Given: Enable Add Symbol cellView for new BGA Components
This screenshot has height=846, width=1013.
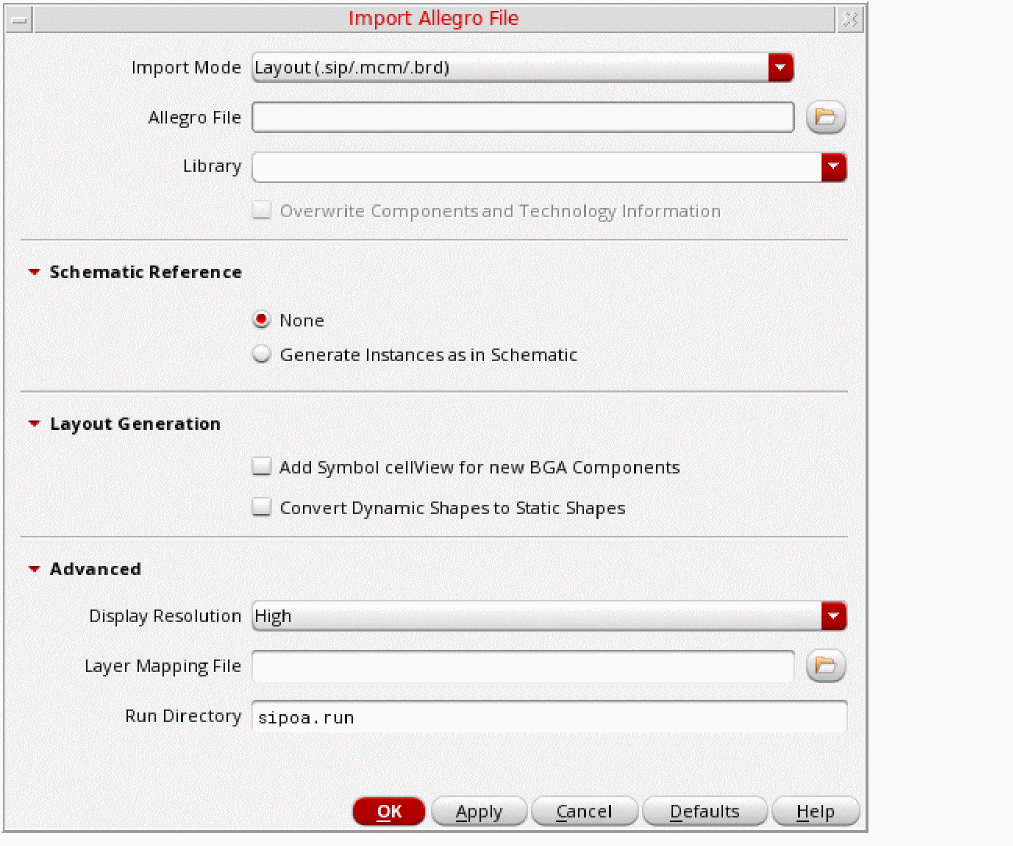Looking at the screenshot, I should [x=262, y=466].
